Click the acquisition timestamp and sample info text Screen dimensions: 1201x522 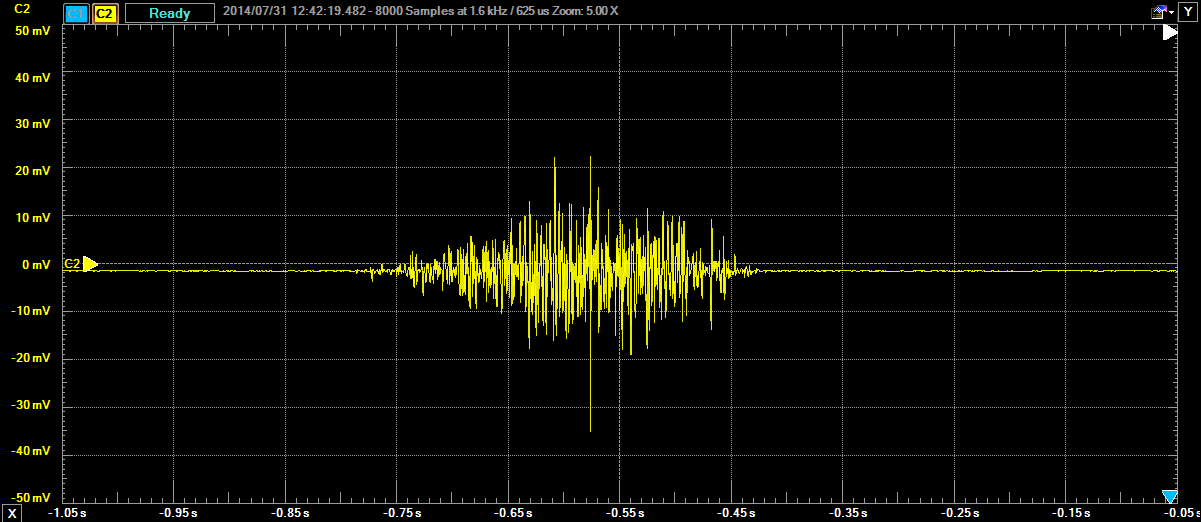click(x=422, y=13)
